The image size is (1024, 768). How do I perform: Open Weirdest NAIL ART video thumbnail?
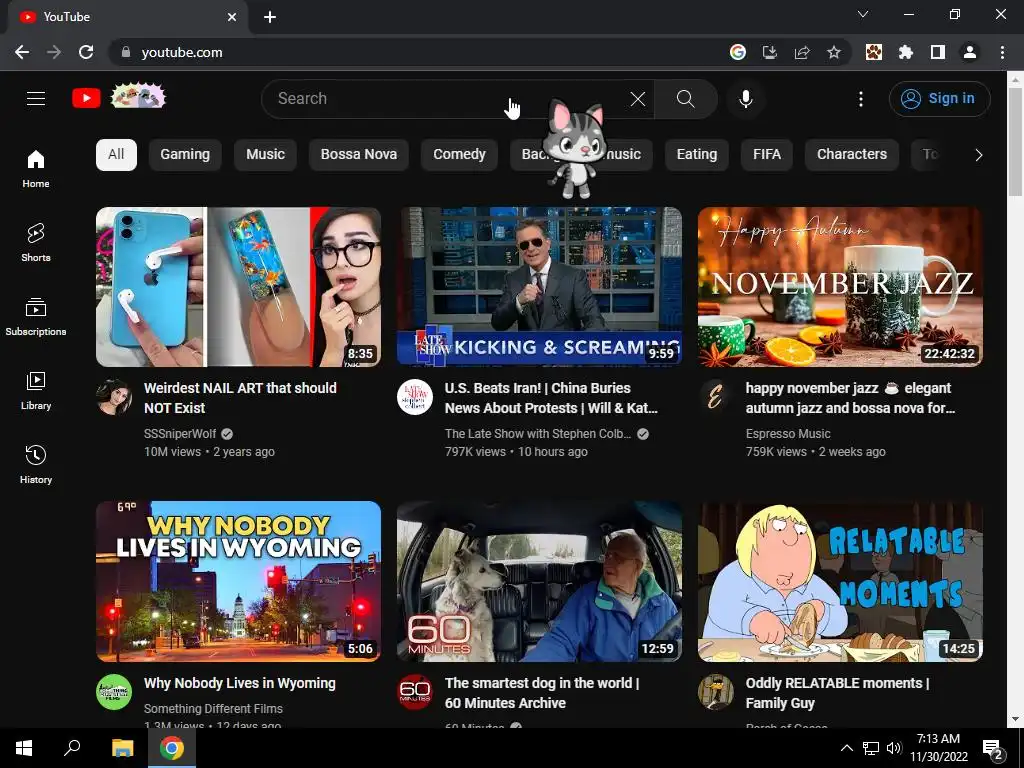(238, 287)
